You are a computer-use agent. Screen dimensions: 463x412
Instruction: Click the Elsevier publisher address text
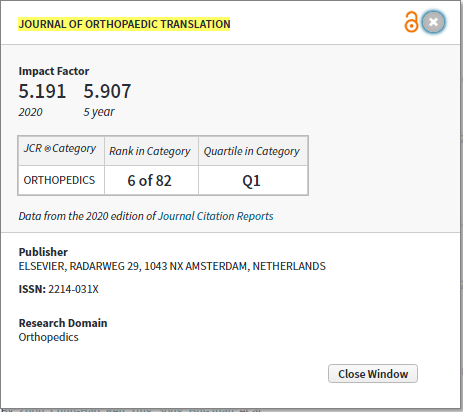pos(172,266)
